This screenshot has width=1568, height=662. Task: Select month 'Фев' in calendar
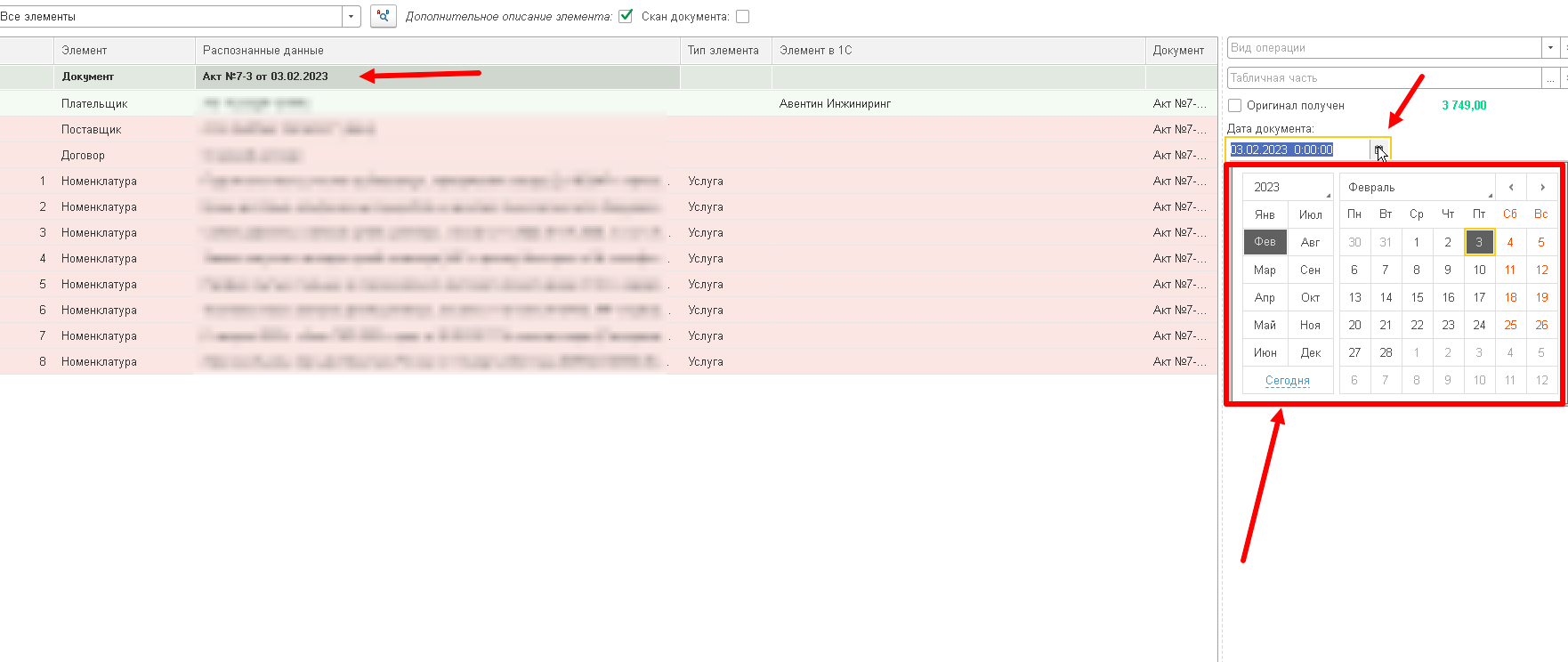coord(1265,242)
